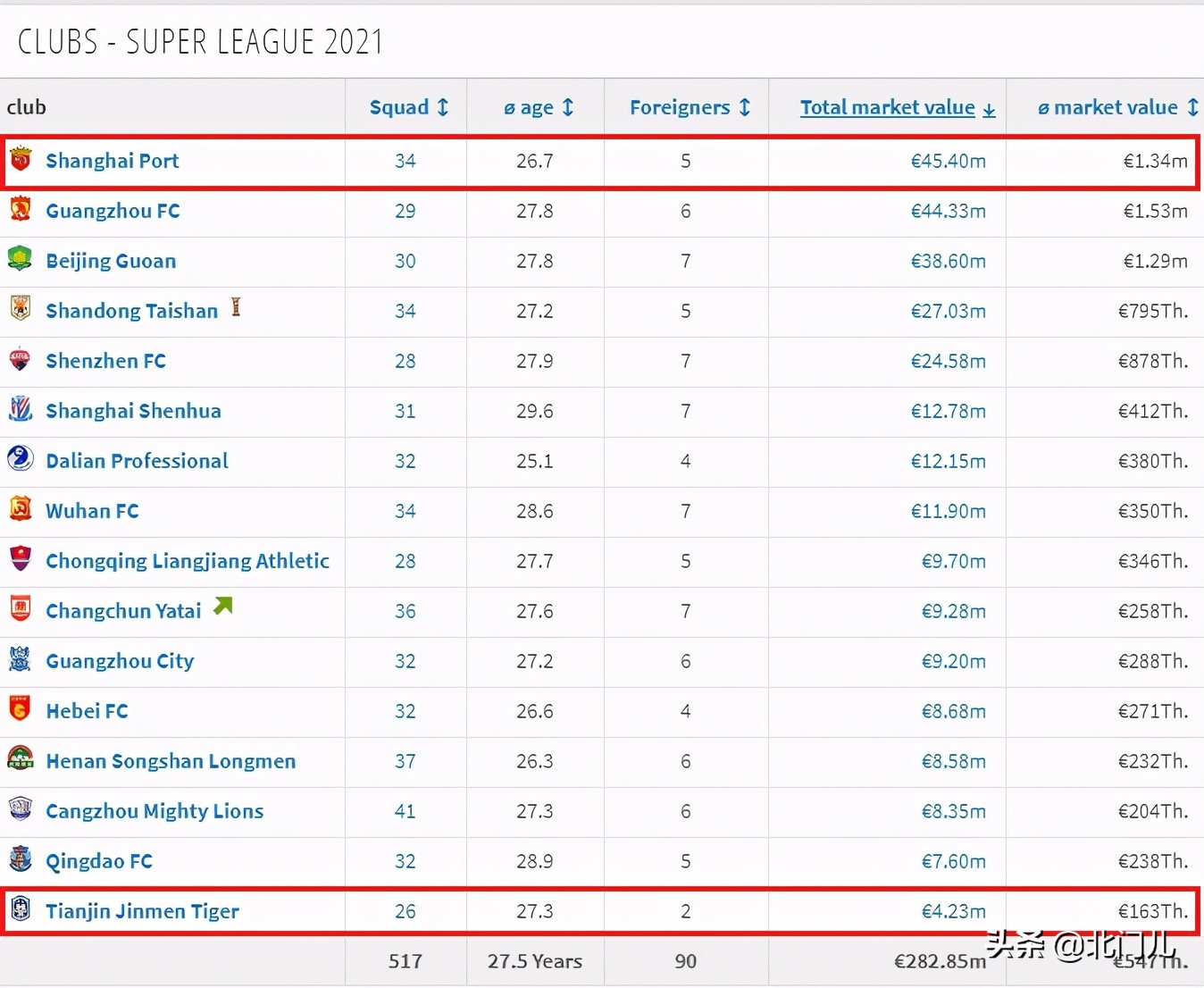
Task: Sort table by ø age column
Action: (x=539, y=107)
